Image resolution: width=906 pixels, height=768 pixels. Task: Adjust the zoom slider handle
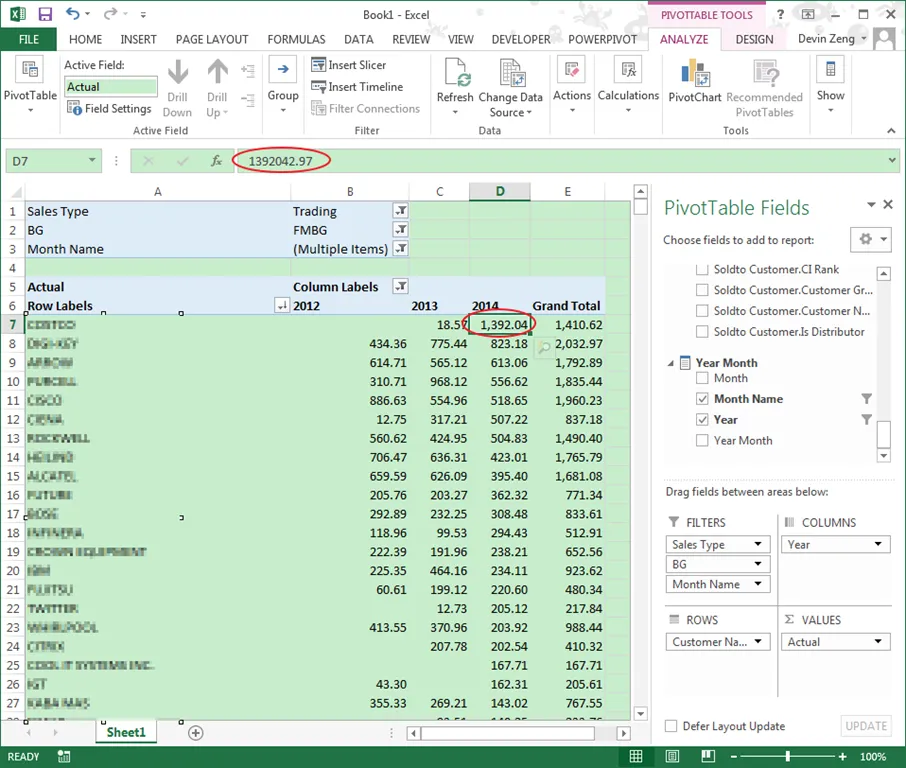[x=787, y=756]
